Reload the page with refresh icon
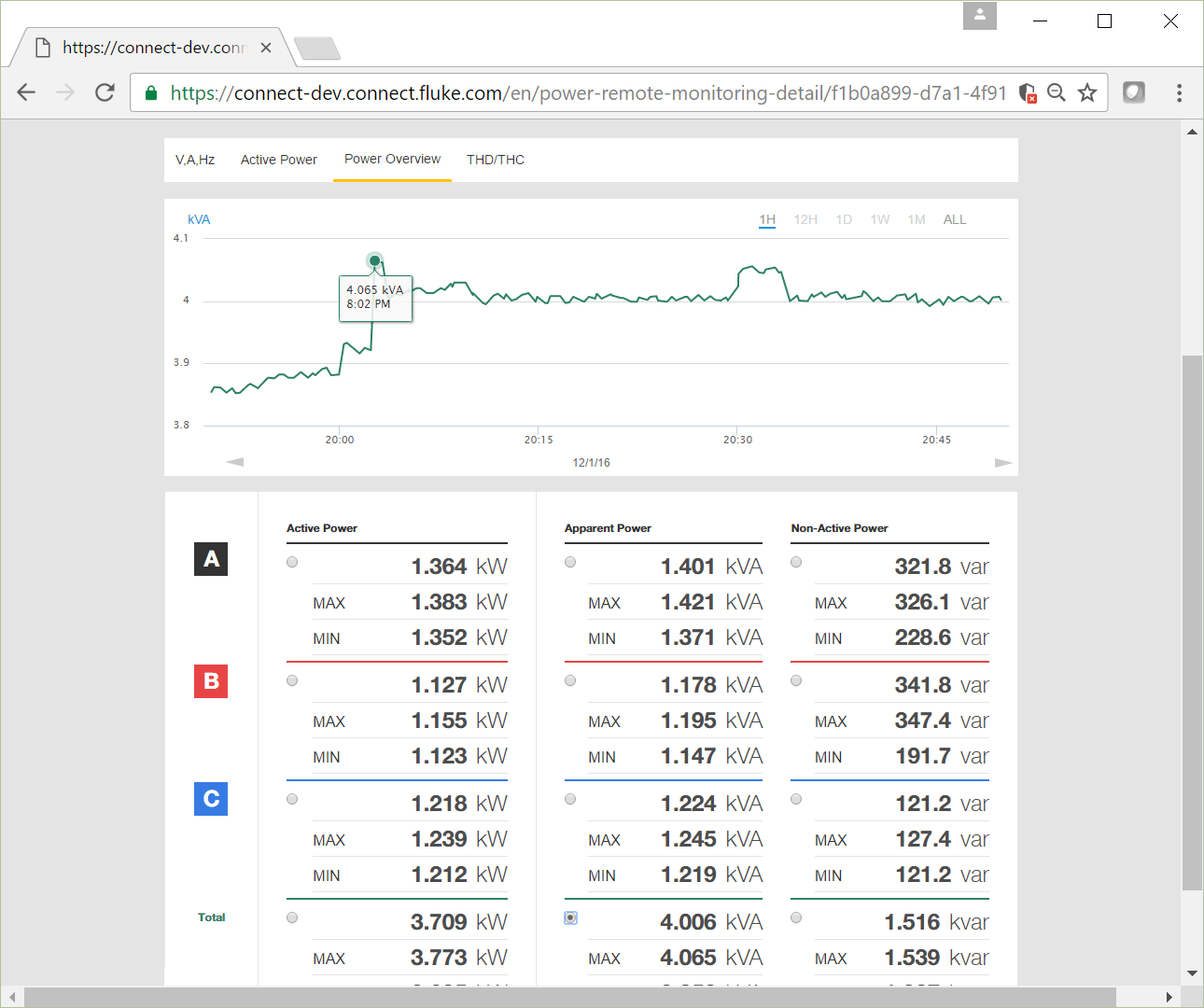 coord(105,92)
